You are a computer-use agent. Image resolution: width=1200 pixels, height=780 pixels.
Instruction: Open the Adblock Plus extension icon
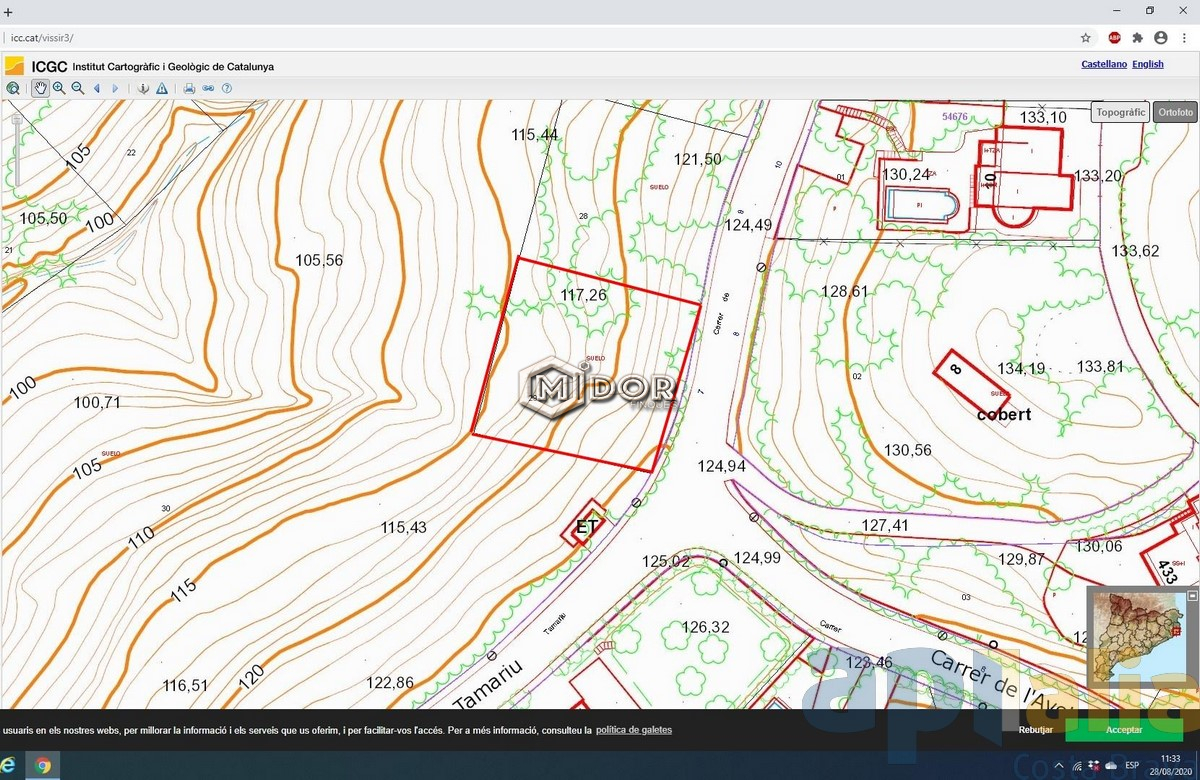(x=1114, y=37)
